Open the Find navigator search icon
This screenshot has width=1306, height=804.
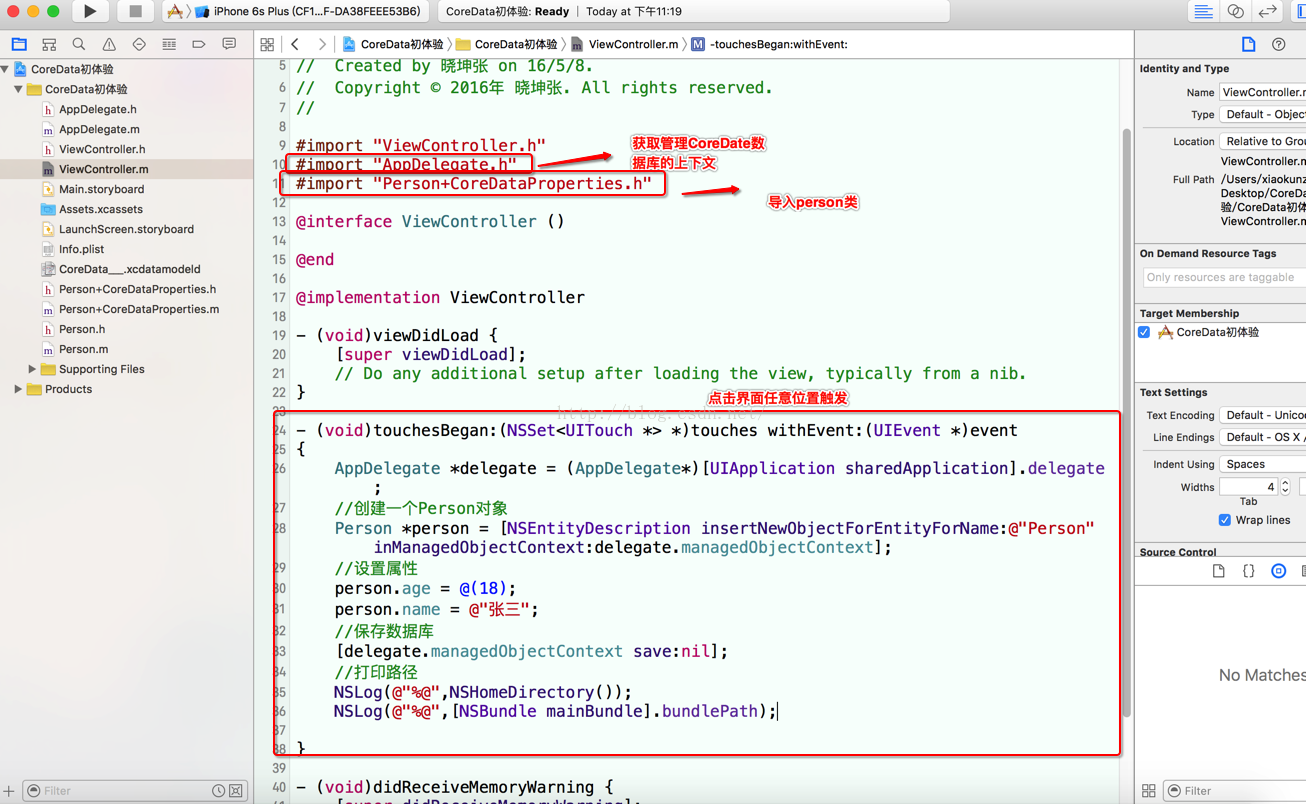79,45
